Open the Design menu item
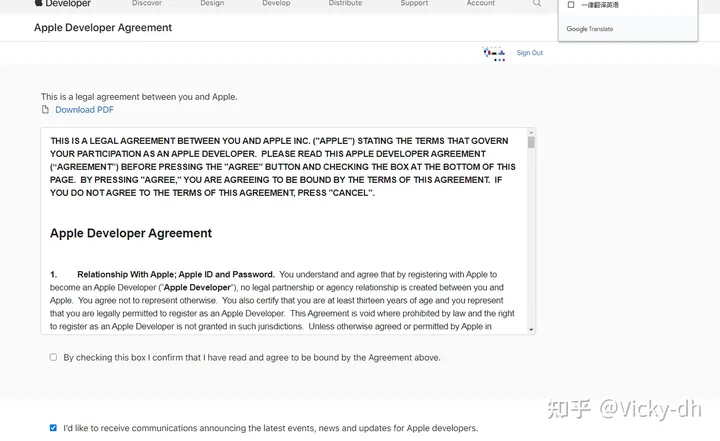Screen dimensions: 720x441 212,4
